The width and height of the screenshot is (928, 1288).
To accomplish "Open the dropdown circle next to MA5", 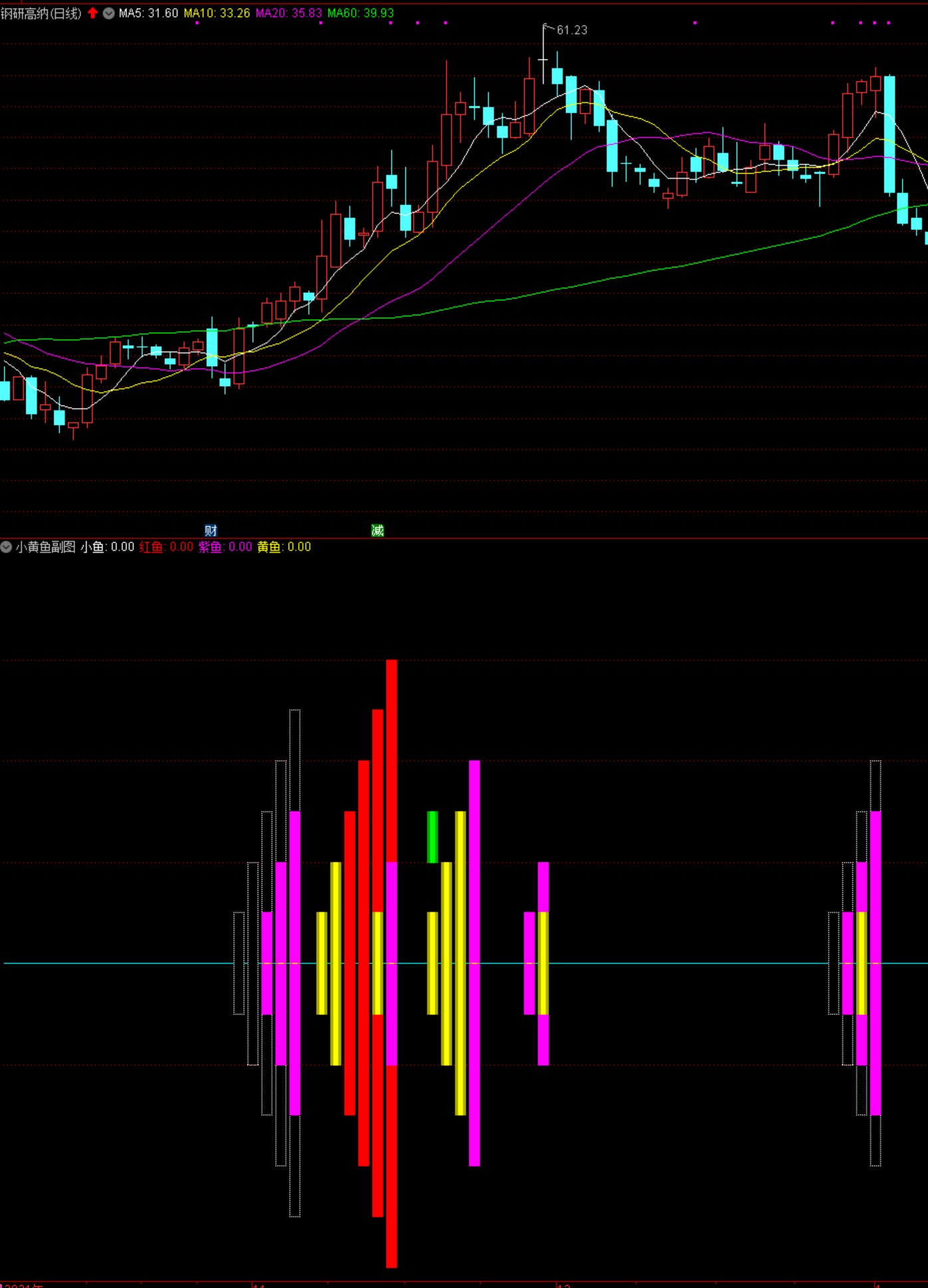I will [108, 13].
